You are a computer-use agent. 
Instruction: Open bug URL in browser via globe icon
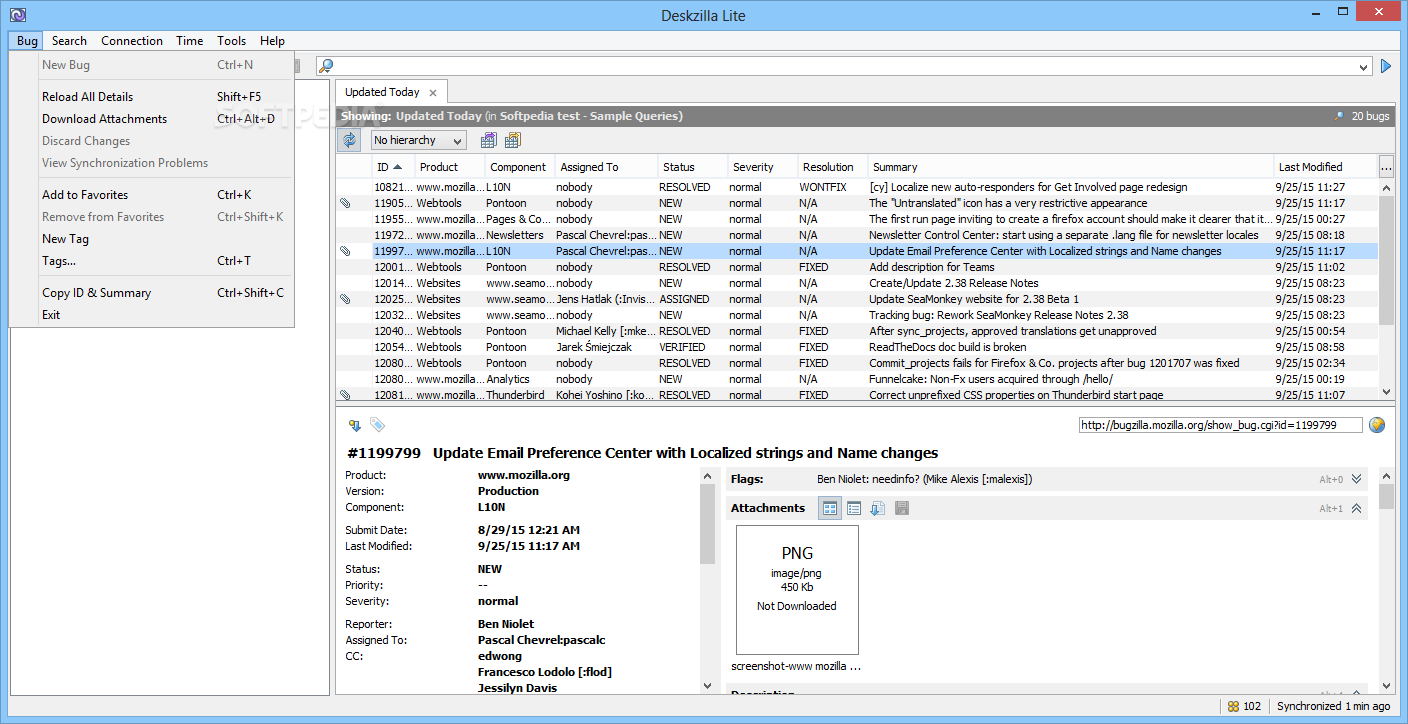[1377, 425]
